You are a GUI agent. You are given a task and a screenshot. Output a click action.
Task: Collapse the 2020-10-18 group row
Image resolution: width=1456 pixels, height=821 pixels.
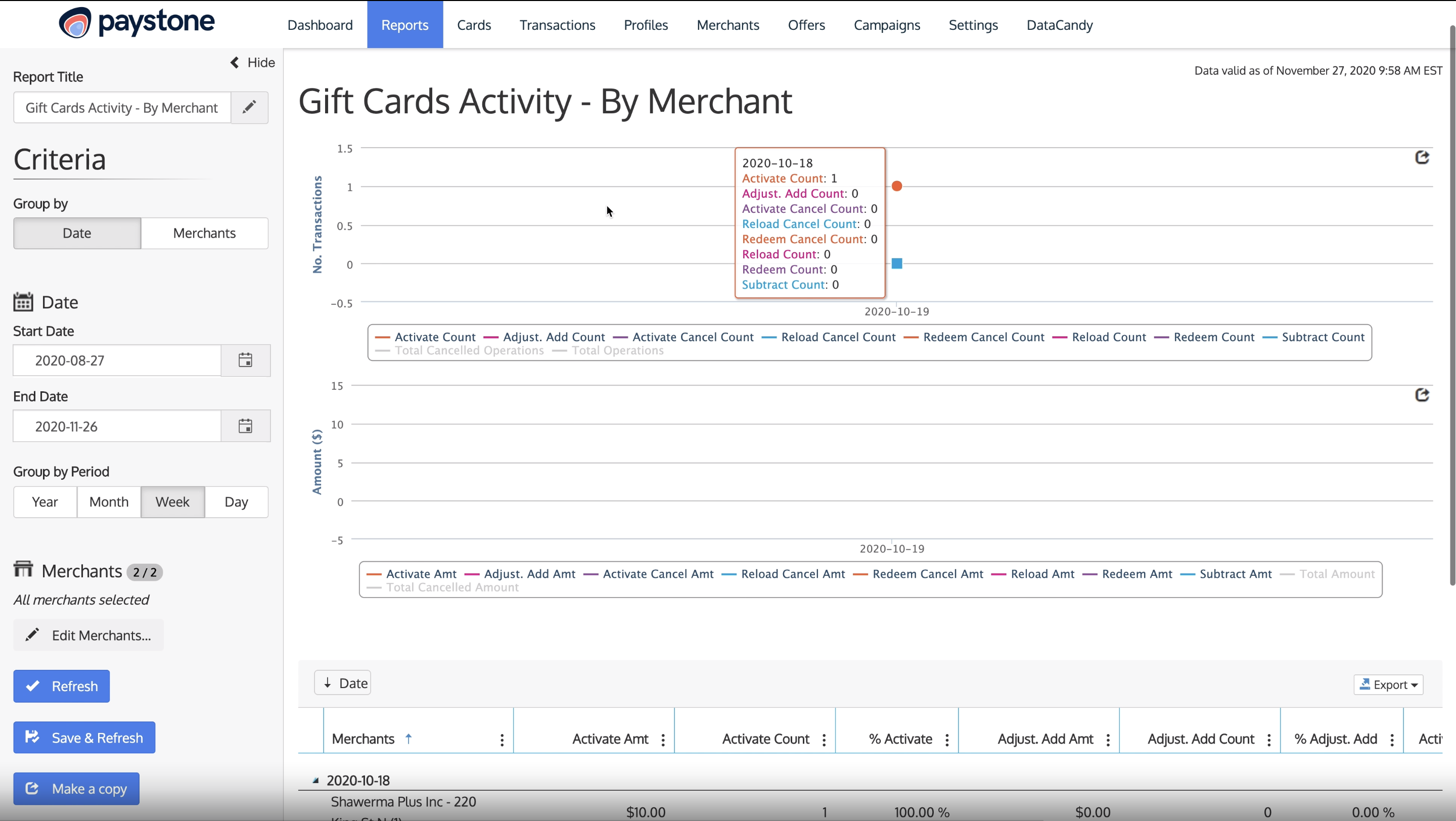click(x=316, y=781)
